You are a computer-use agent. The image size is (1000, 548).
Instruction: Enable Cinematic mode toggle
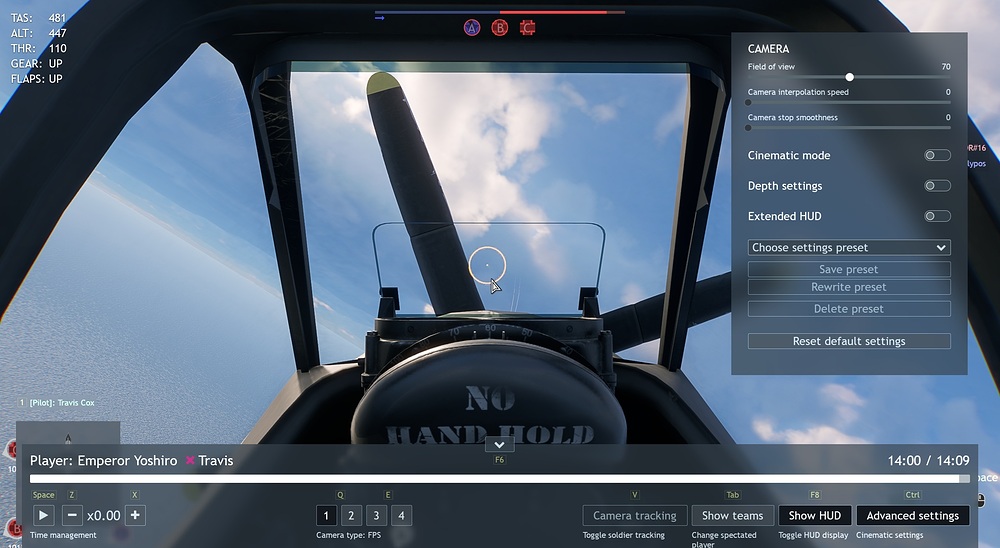click(938, 155)
